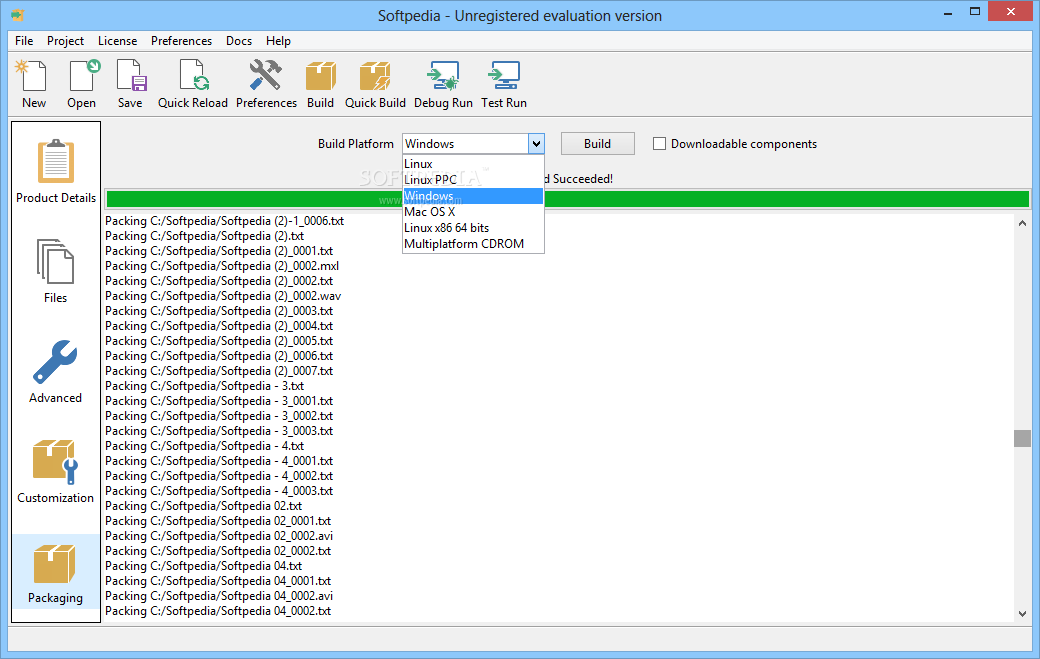This screenshot has height=659, width=1040.
Task: Click log line 'Softpedia 04_0002.txt'
Action: [x=218, y=611]
